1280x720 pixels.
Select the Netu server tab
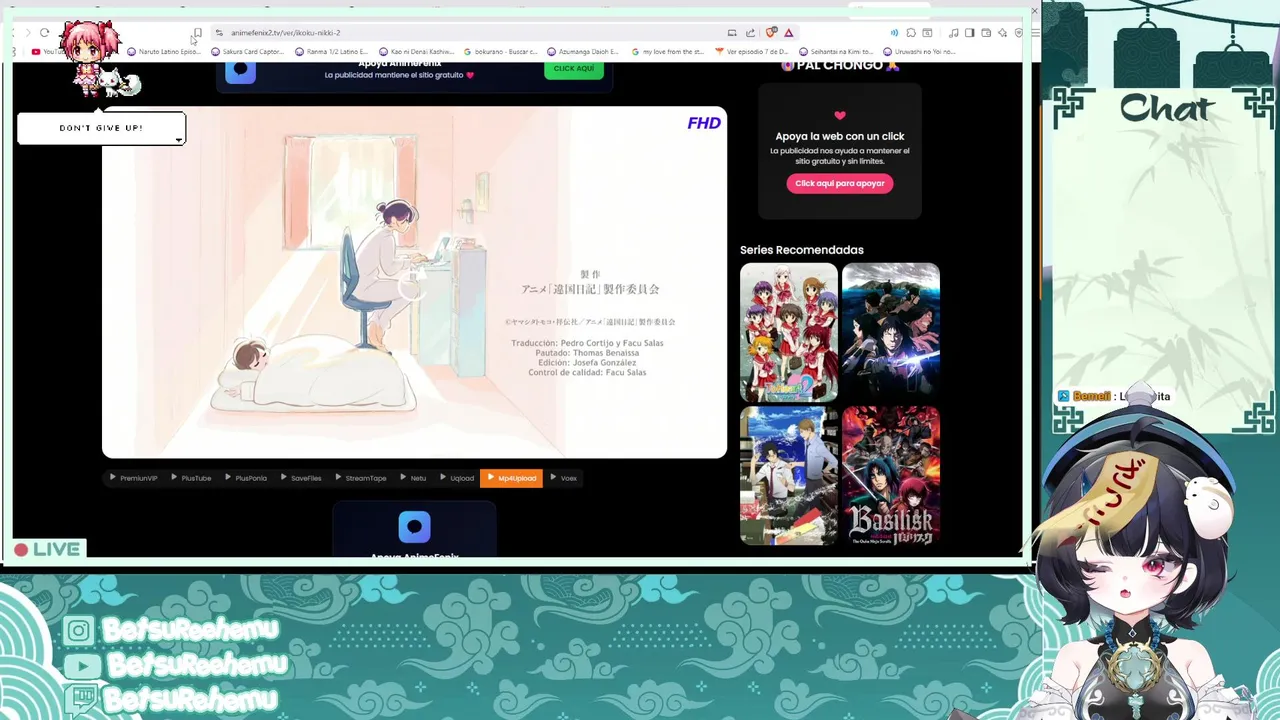(x=413, y=478)
